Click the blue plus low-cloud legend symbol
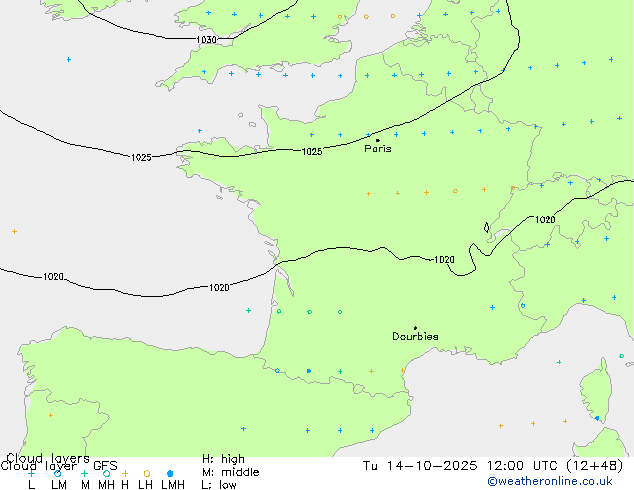Image resolution: width=634 pixels, height=490 pixels. pos(31,473)
